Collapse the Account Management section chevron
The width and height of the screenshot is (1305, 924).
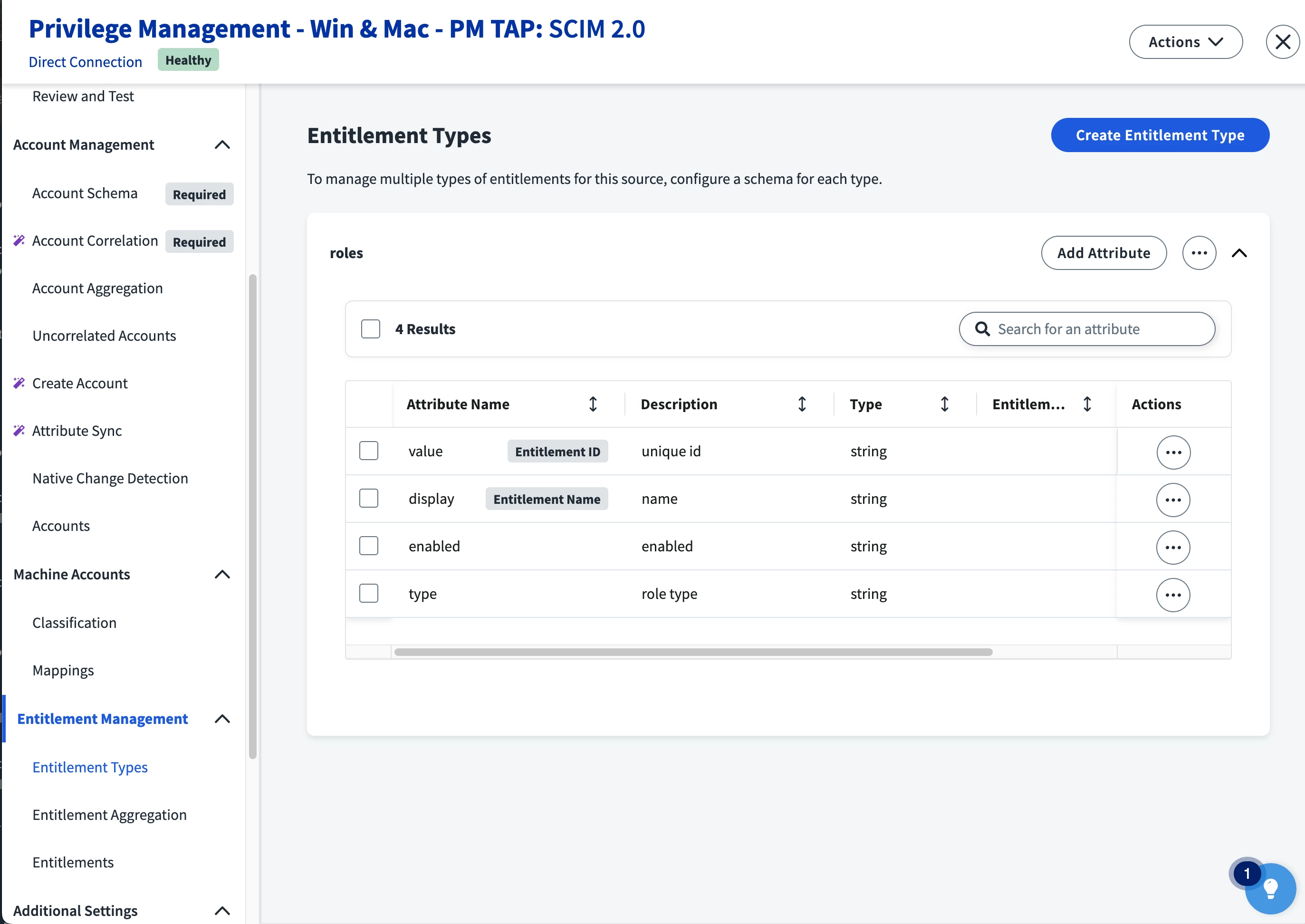(x=222, y=145)
